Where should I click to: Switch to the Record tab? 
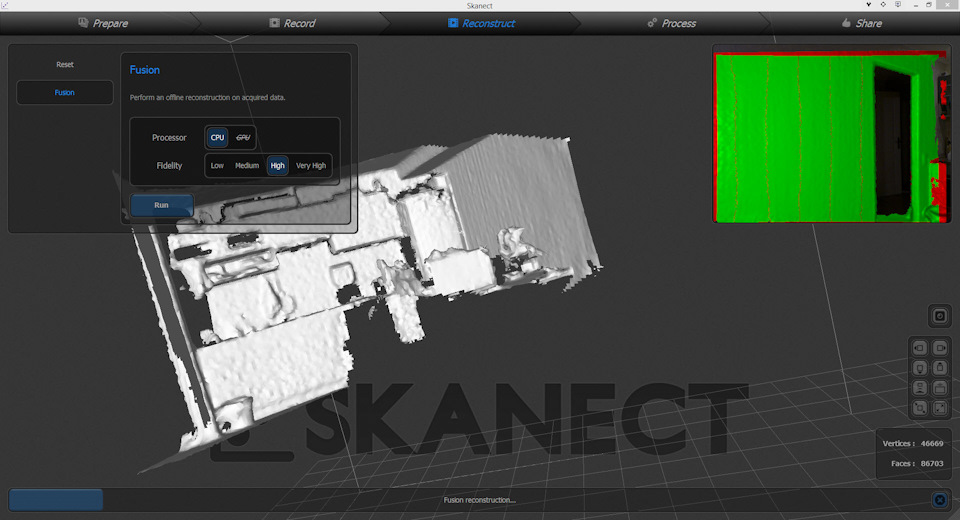click(293, 23)
